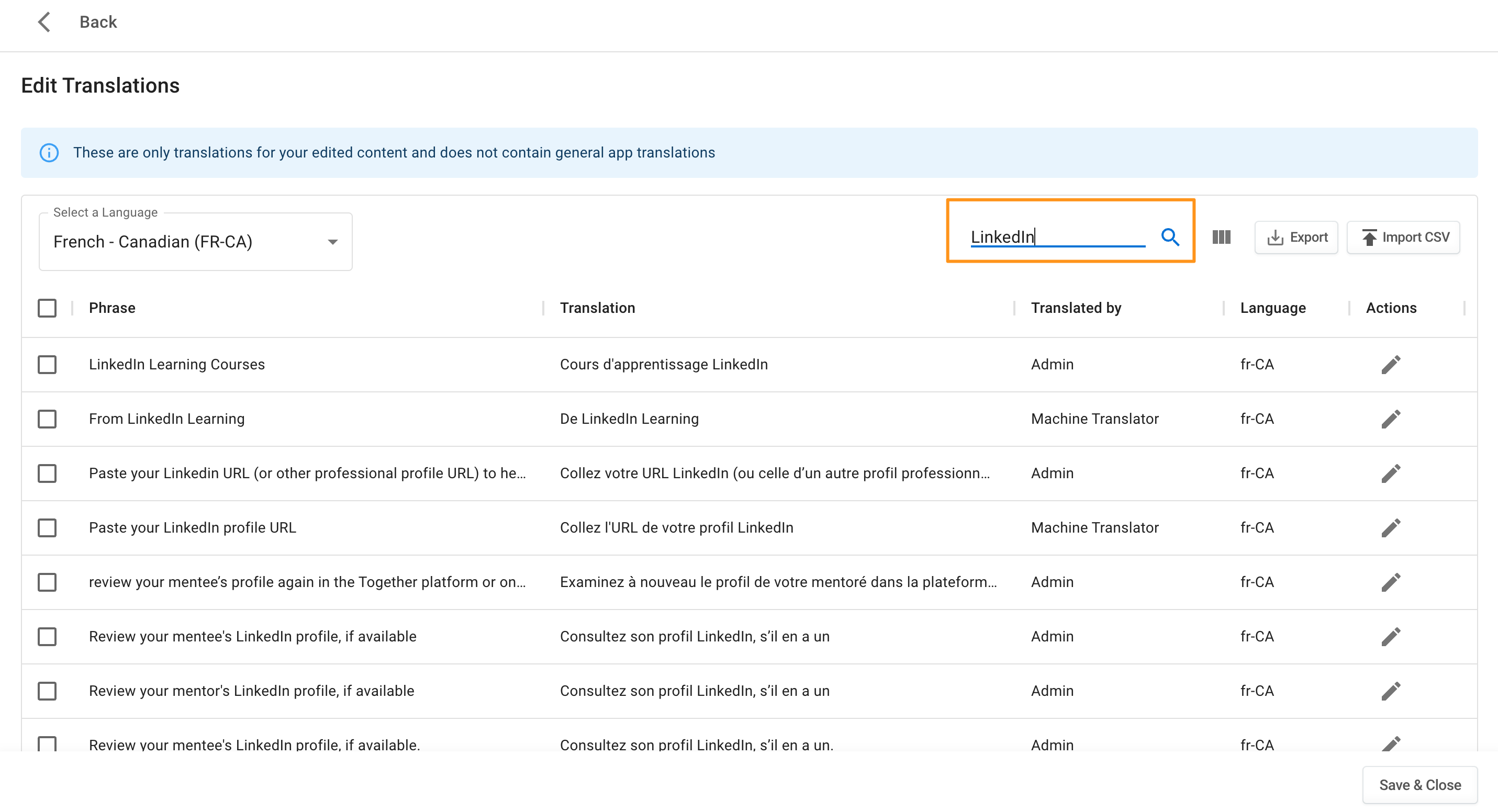This screenshot has width=1498, height=812.
Task: Tick the From LinkedIn Learning checkbox
Action: (47, 419)
